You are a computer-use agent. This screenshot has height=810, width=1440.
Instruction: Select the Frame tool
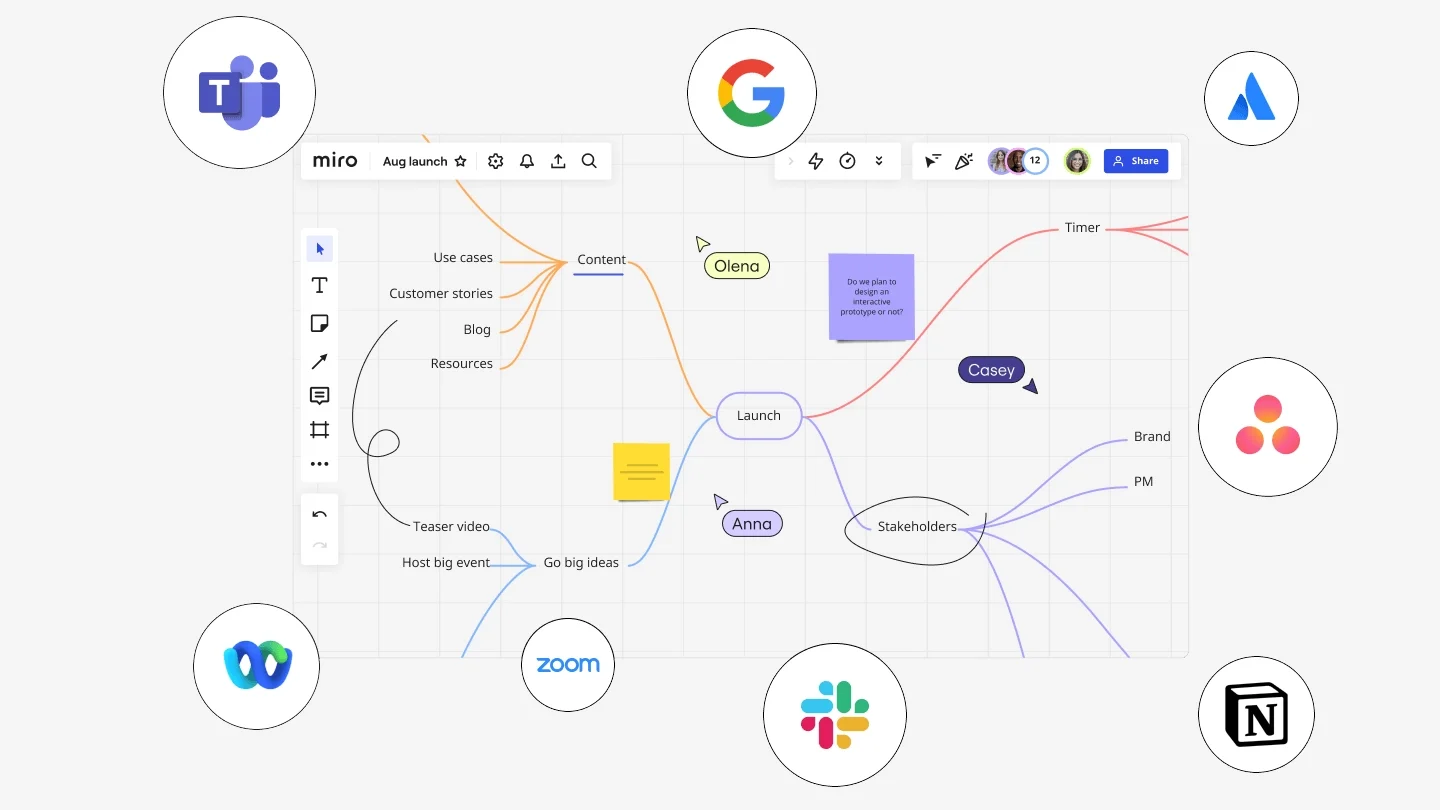point(320,430)
